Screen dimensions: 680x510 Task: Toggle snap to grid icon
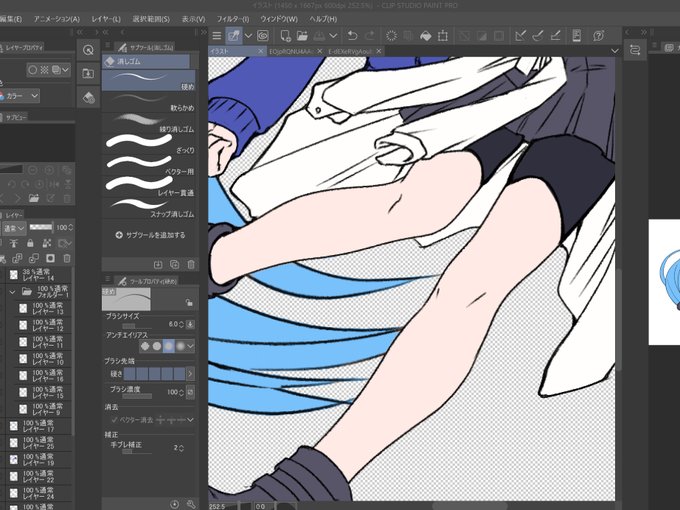(x=555, y=36)
